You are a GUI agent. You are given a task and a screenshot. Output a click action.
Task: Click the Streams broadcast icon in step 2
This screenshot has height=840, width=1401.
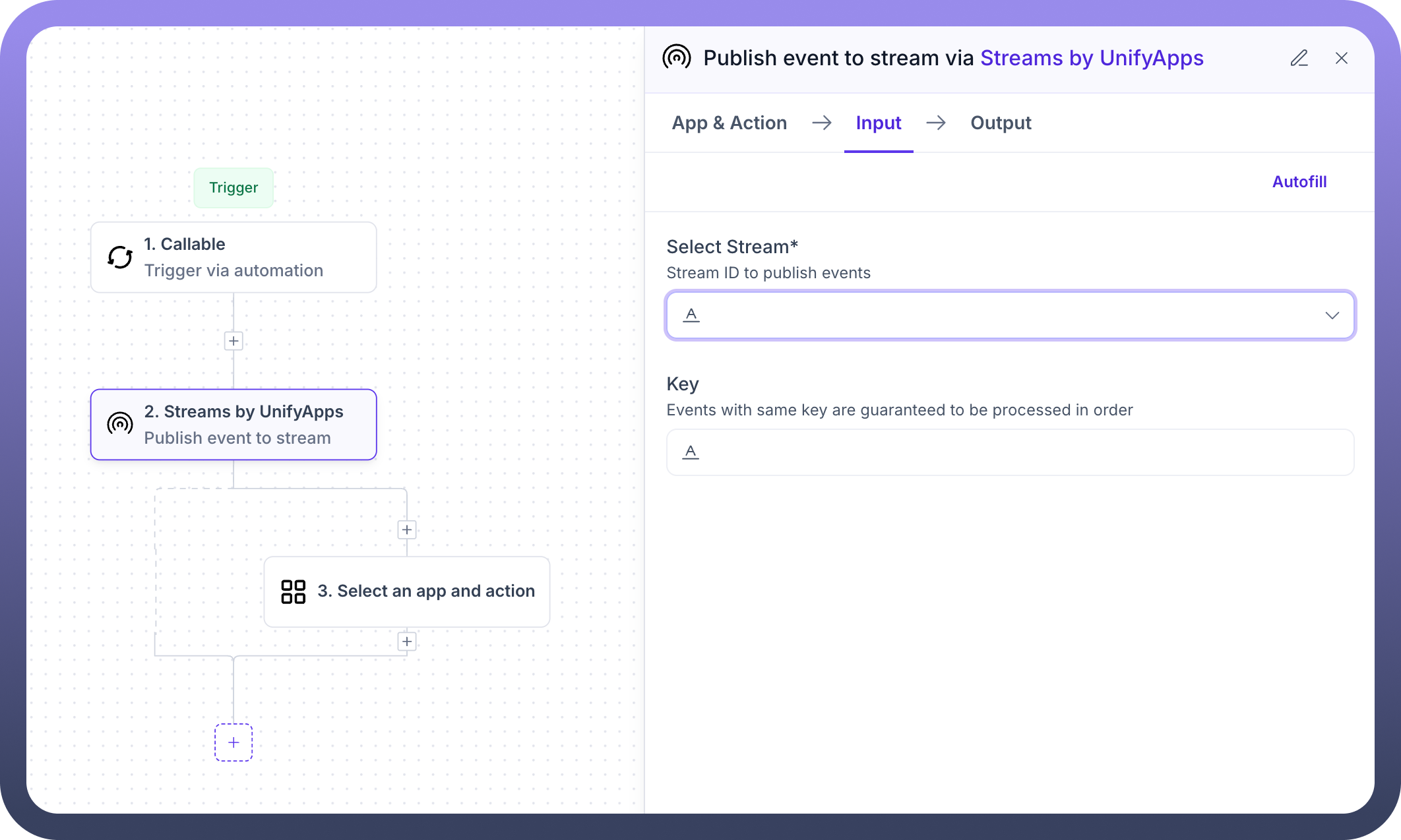click(120, 424)
